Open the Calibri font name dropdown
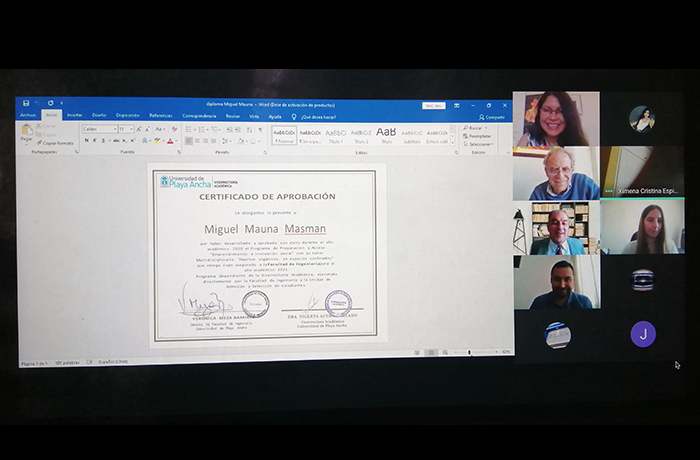The height and width of the screenshot is (460, 700). (x=99, y=129)
